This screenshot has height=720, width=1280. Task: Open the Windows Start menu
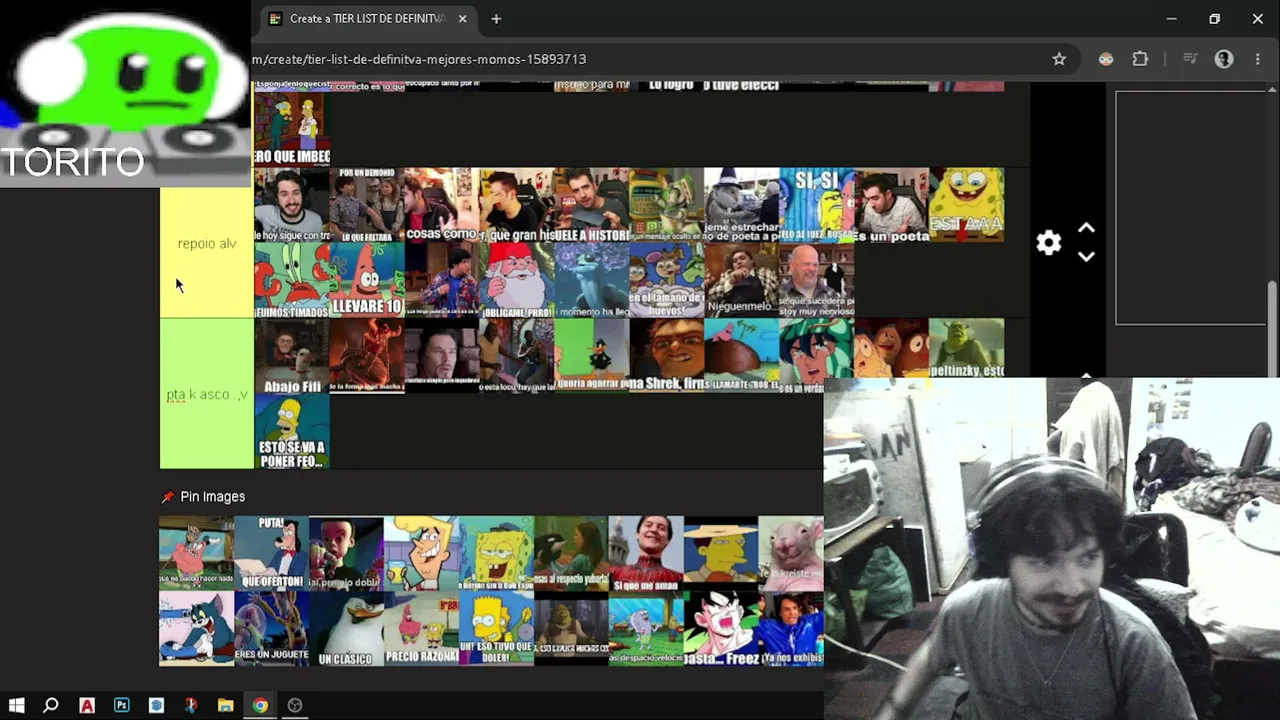(x=16, y=705)
